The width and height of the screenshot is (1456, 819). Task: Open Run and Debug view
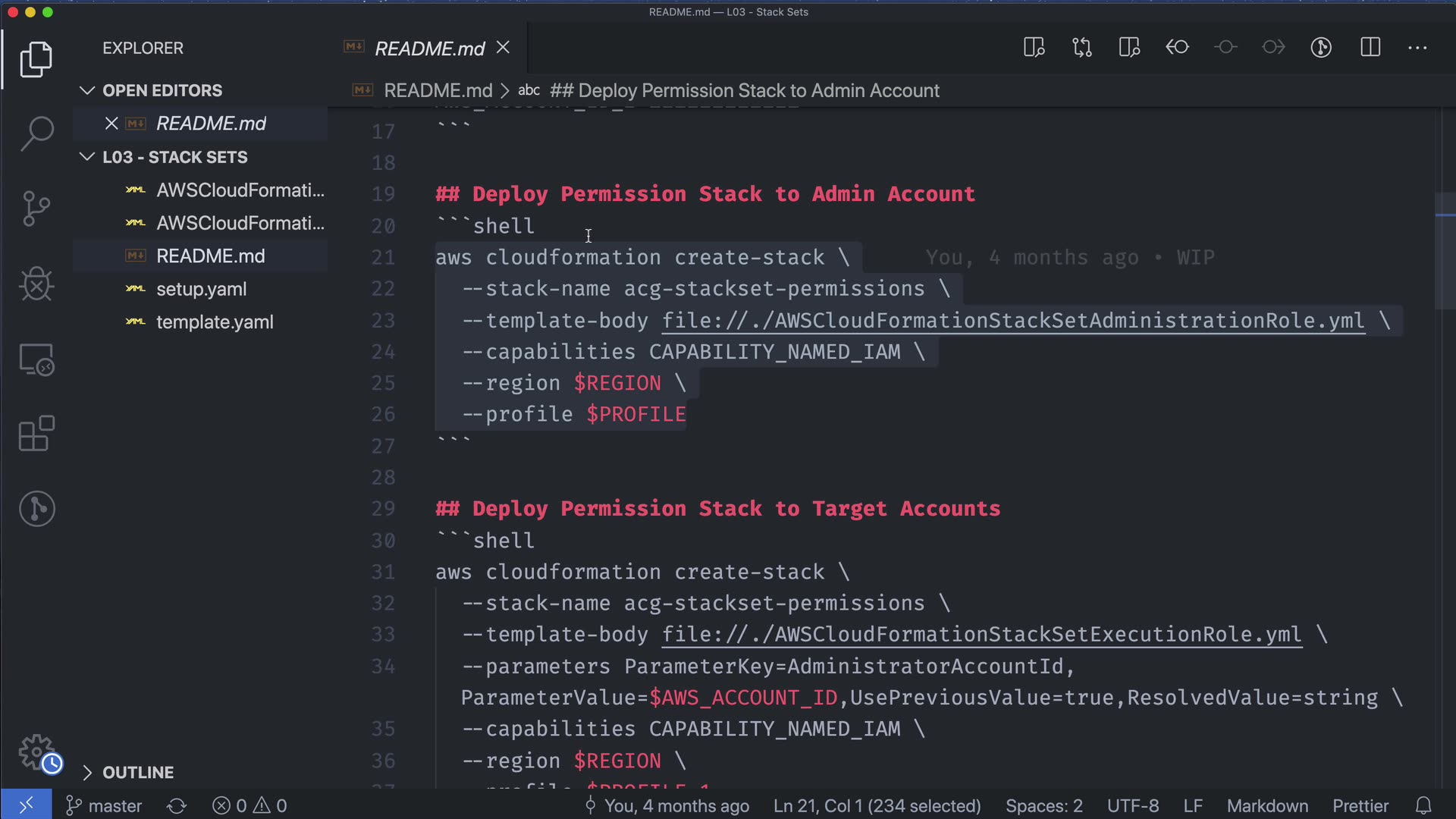pos(36,284)
